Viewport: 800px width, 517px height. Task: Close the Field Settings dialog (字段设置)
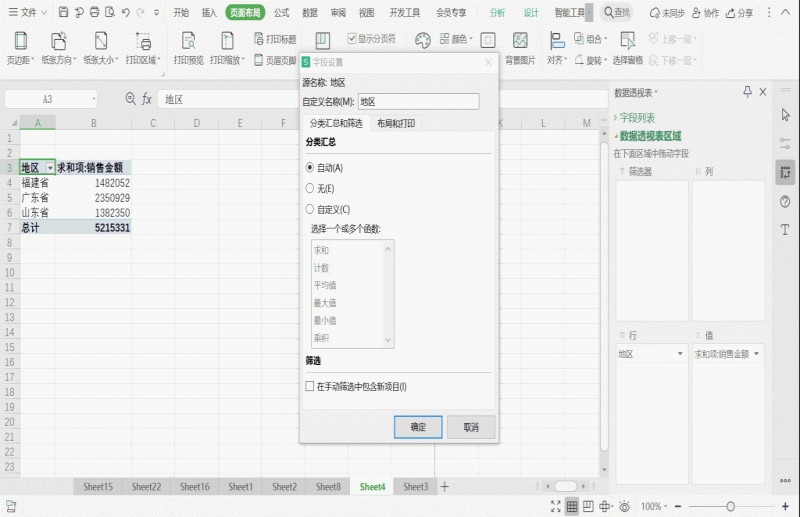tap(488, 62)
